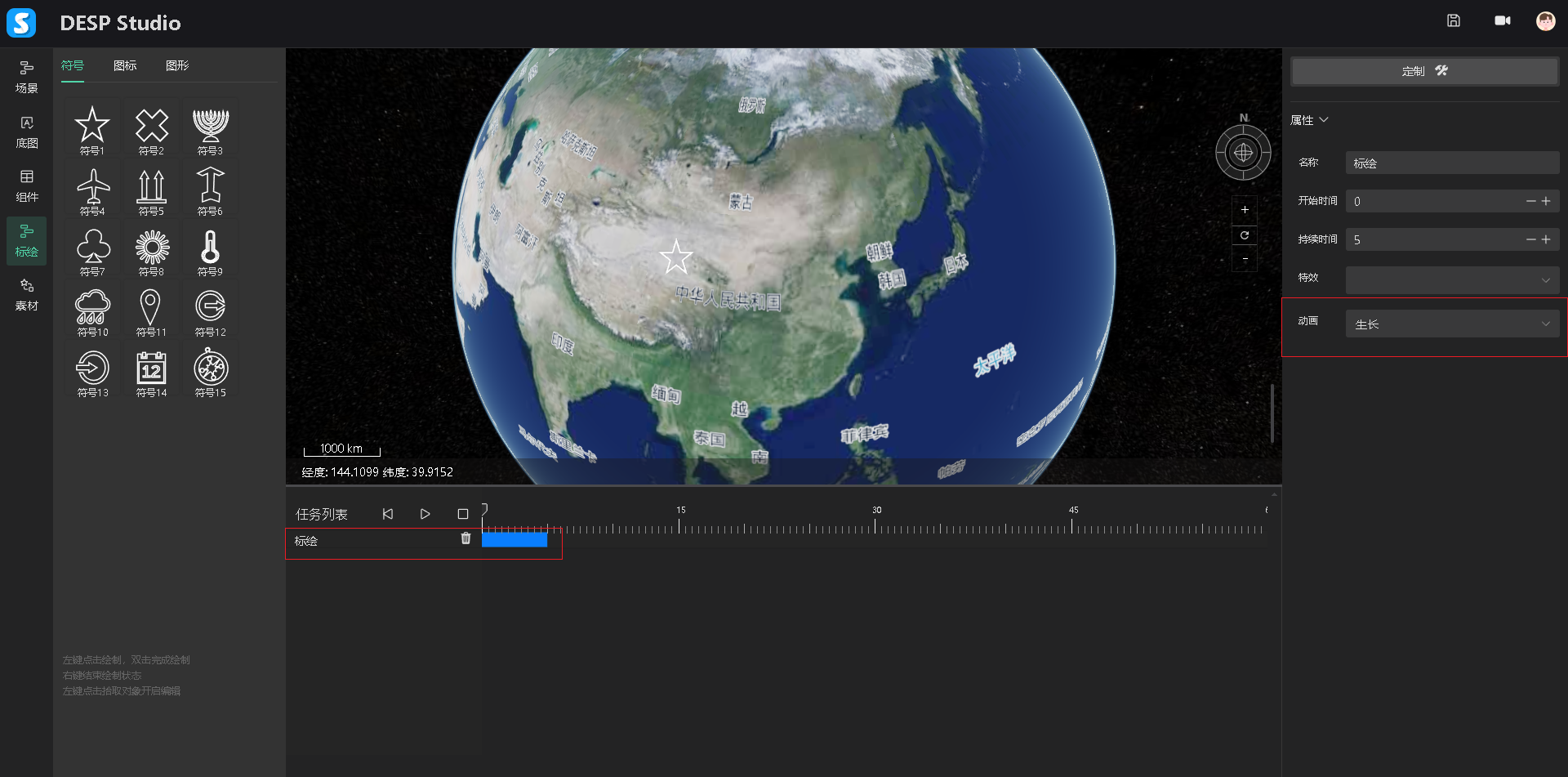Stop timeline playback with square button
The height and width of the screenshot is (777, 1568).
point(463,514)
